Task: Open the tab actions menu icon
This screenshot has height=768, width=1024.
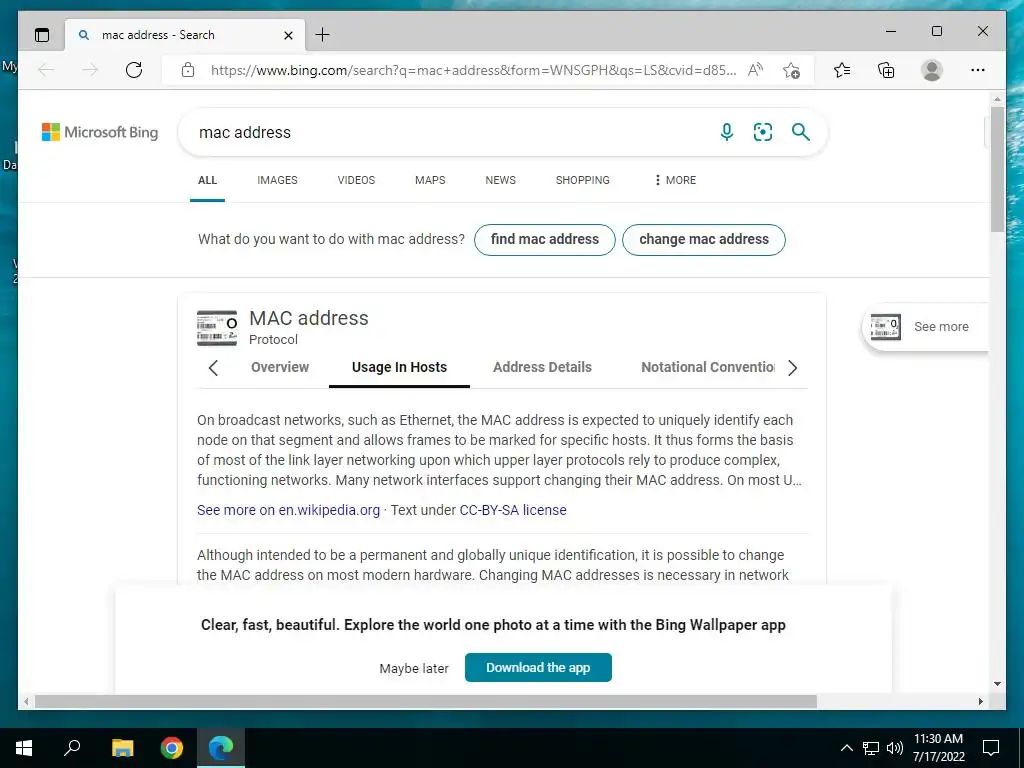Action: point(42,35)
